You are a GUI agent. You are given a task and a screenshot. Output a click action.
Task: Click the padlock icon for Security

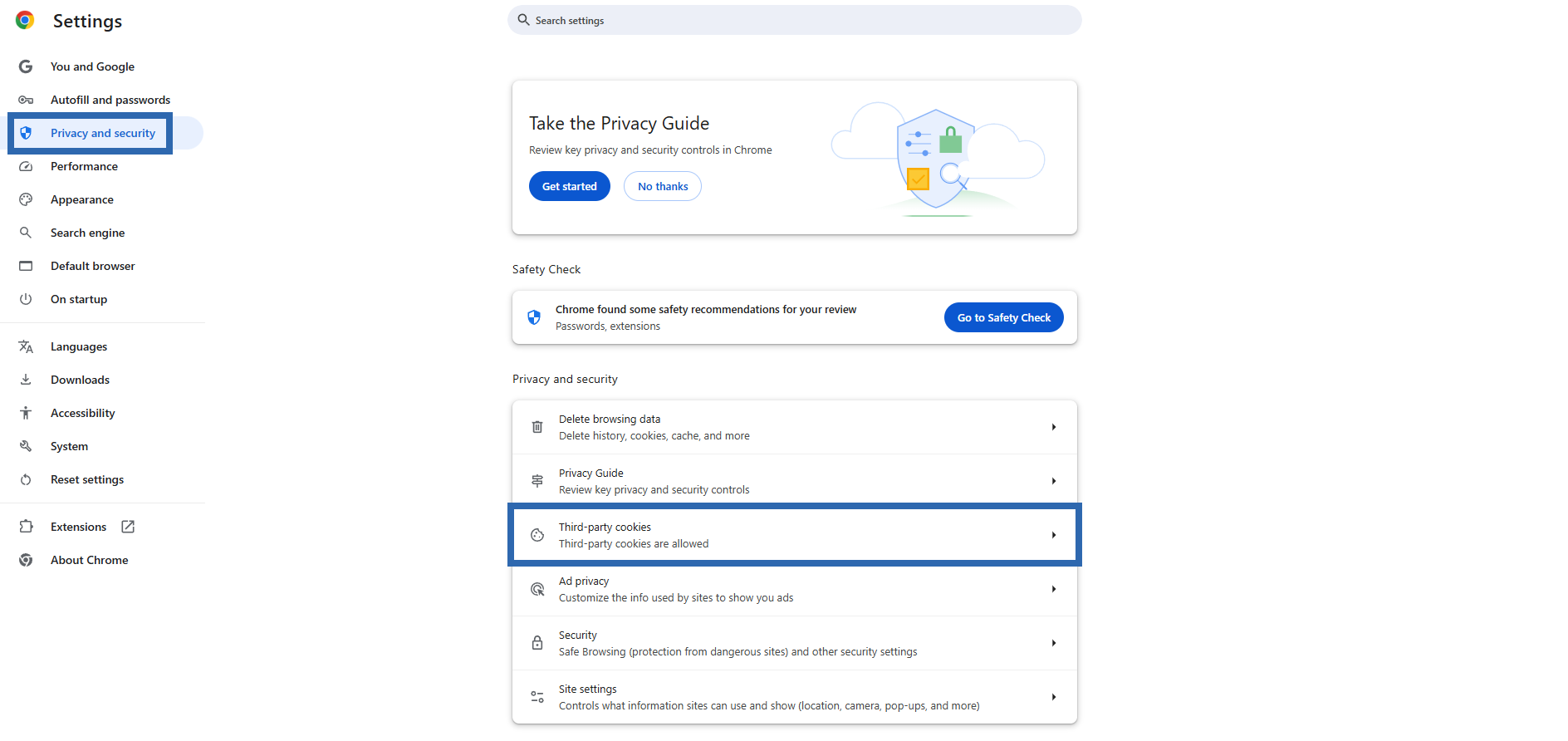pos(537,643)
